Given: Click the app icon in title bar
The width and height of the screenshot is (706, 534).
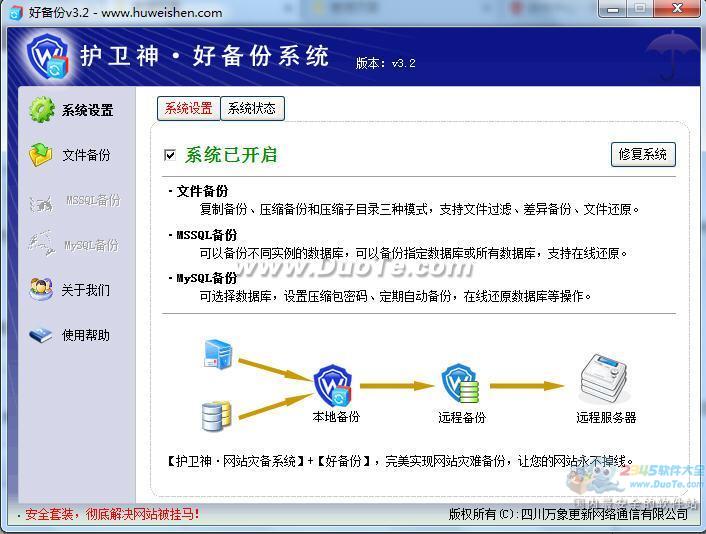Looking at the screenshot, I should click(x=16, y=13).
